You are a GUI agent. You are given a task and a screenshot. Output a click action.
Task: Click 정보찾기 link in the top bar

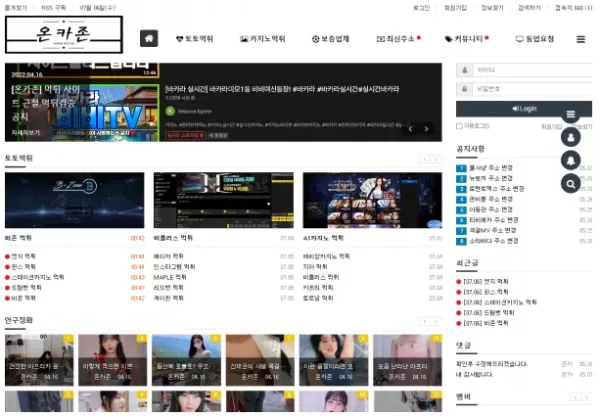tap(492, 8)
